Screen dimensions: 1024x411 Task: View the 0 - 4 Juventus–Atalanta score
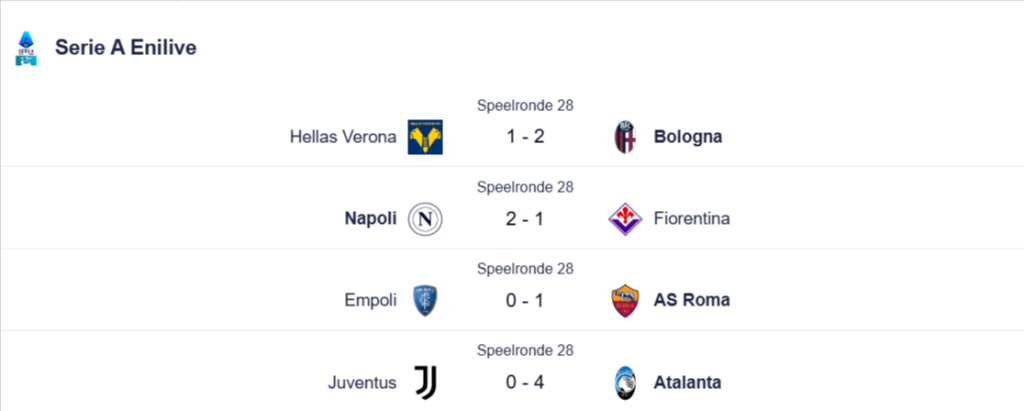[x=525, y=382]
